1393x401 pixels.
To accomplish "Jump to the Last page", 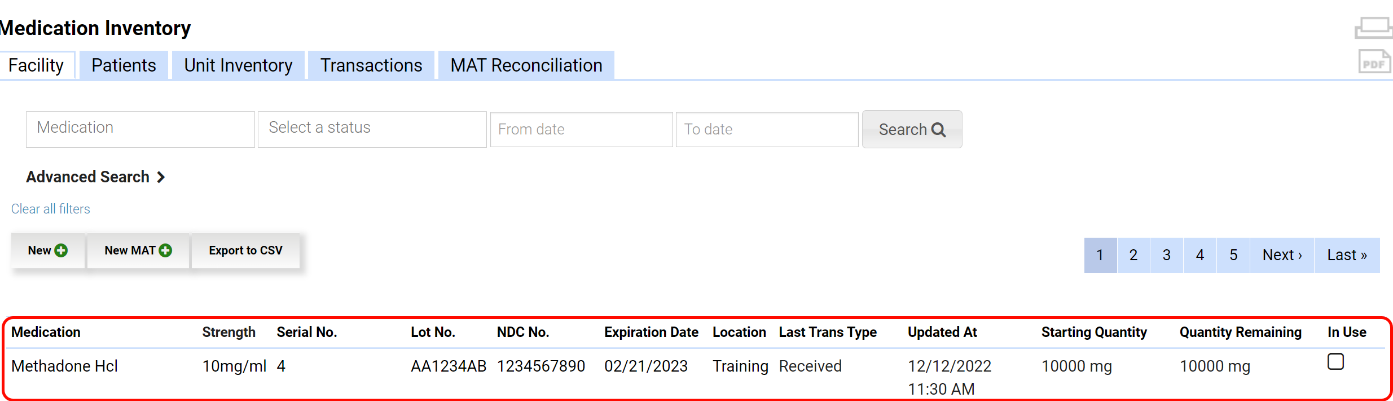I will [1346, 255].
